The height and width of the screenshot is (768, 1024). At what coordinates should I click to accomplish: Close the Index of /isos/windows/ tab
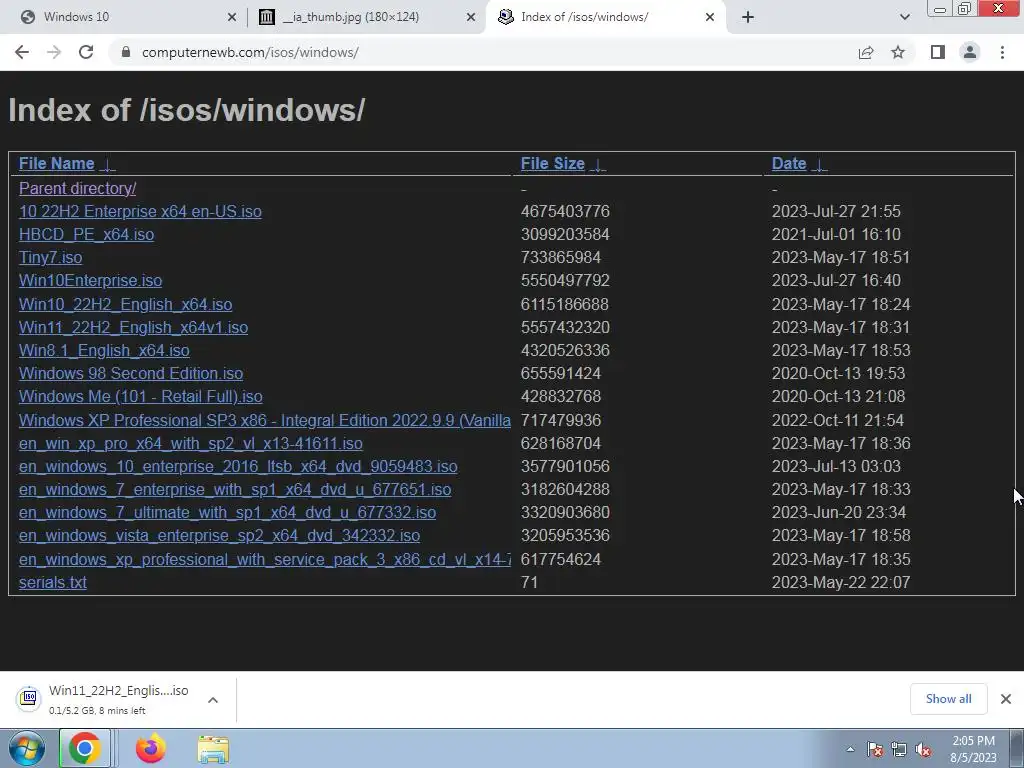(710, 17)
